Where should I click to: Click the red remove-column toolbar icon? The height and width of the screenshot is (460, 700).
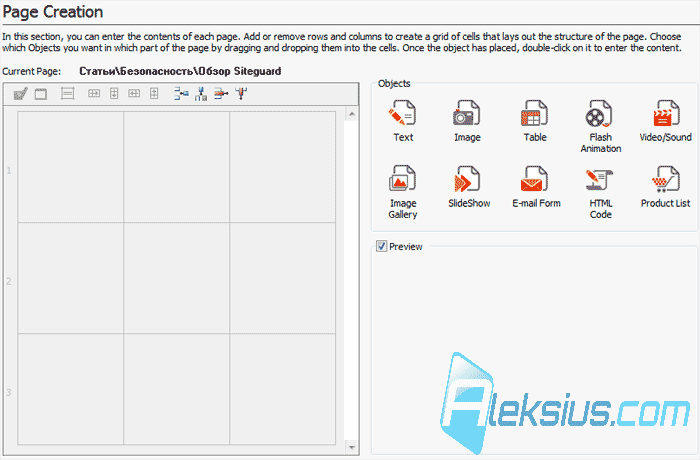pos(242,94)
